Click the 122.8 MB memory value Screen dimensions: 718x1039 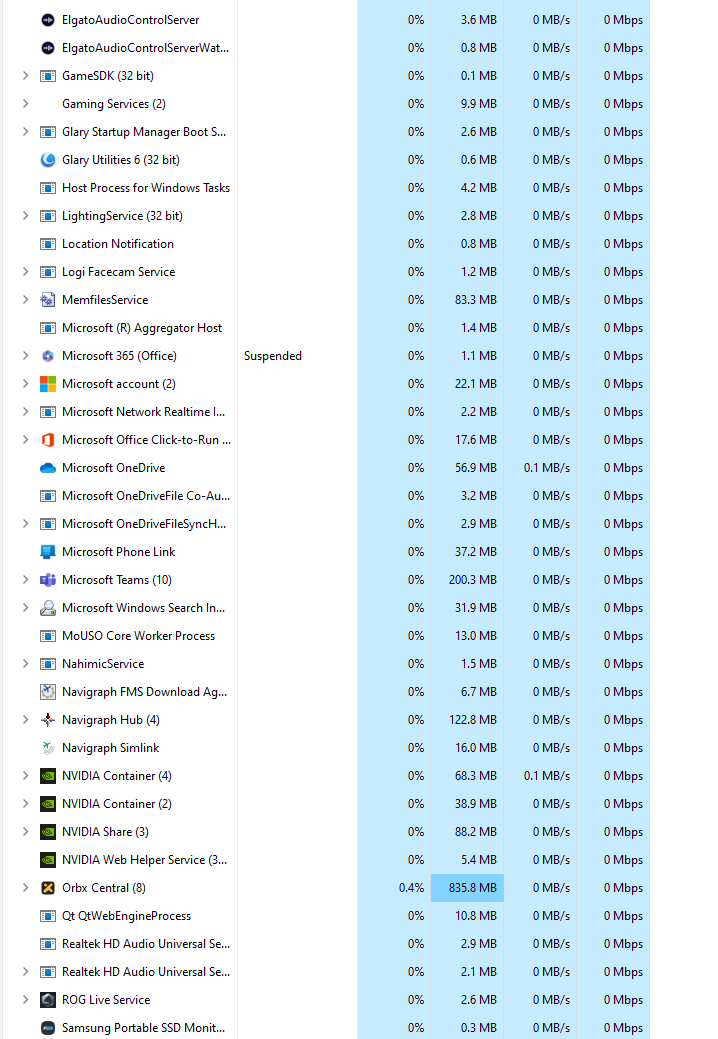click(x=472, y=720)
